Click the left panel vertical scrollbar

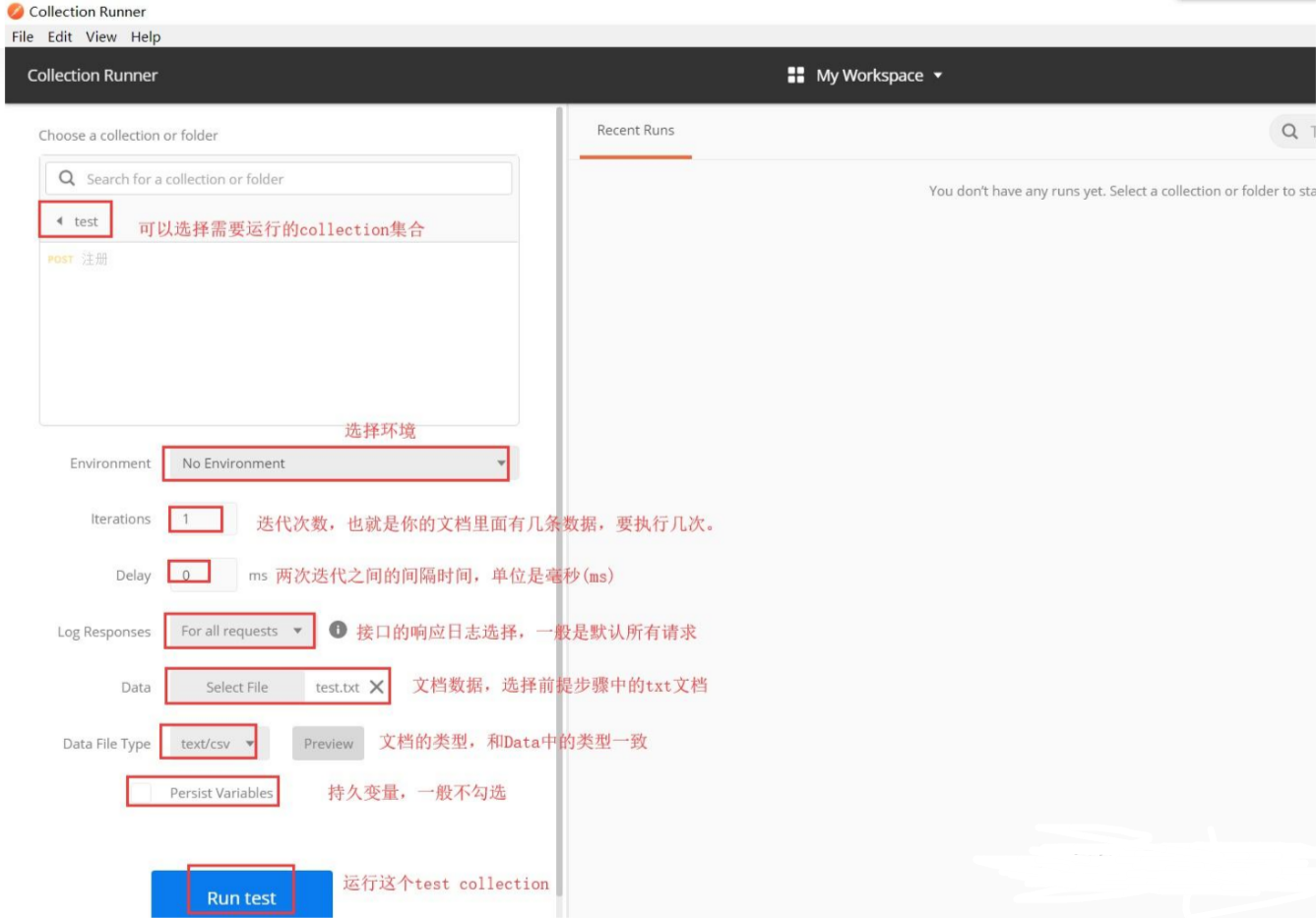560,502
